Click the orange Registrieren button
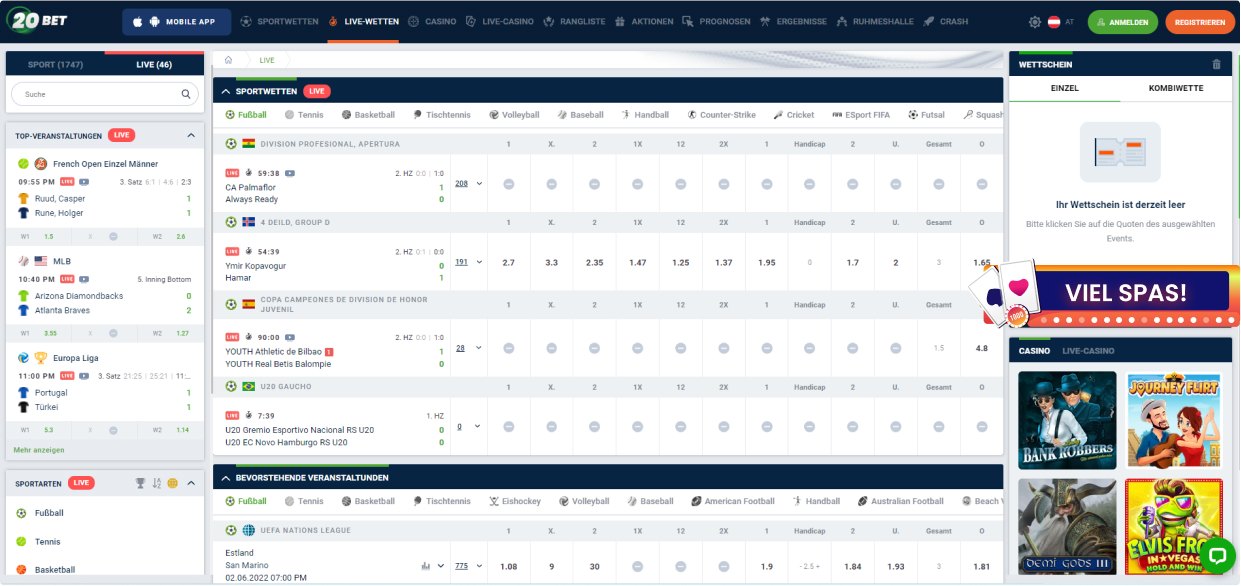 1199,22
